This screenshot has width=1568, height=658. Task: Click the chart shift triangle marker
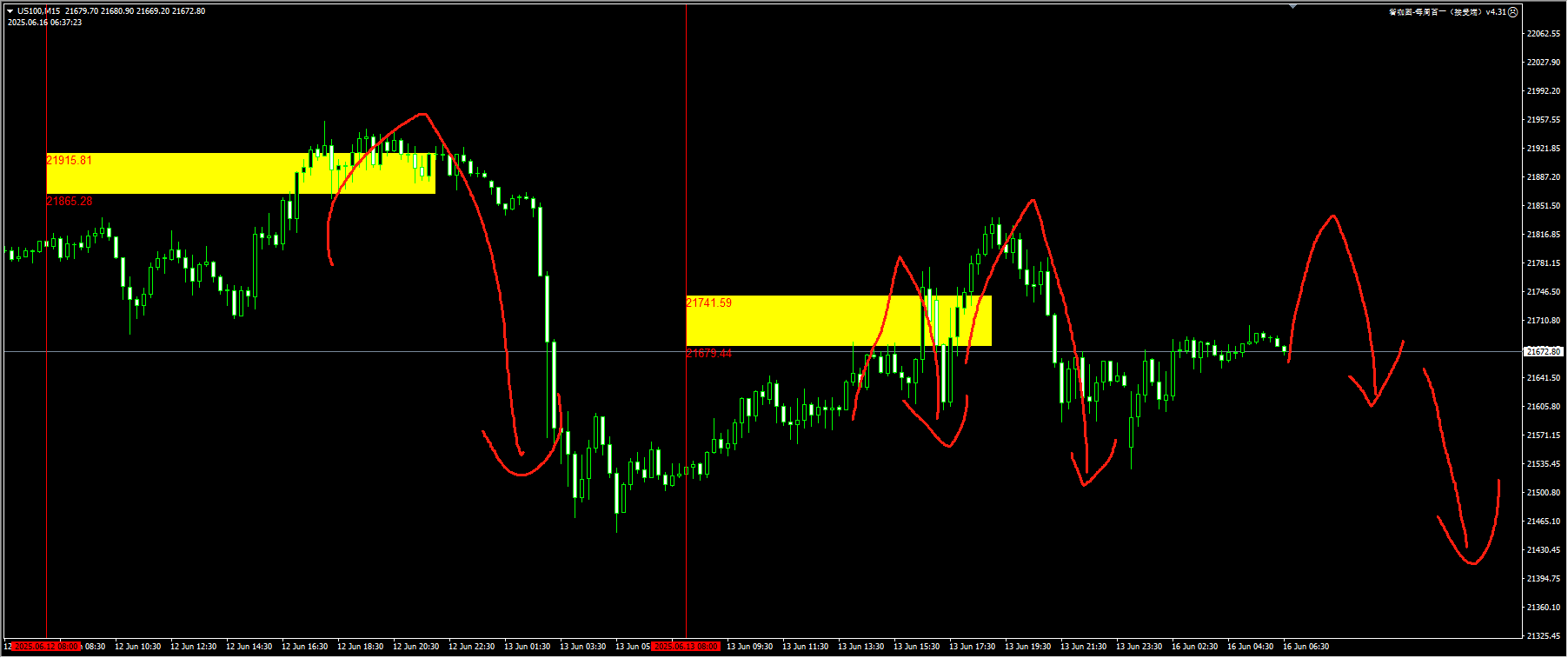point(1292,6)
